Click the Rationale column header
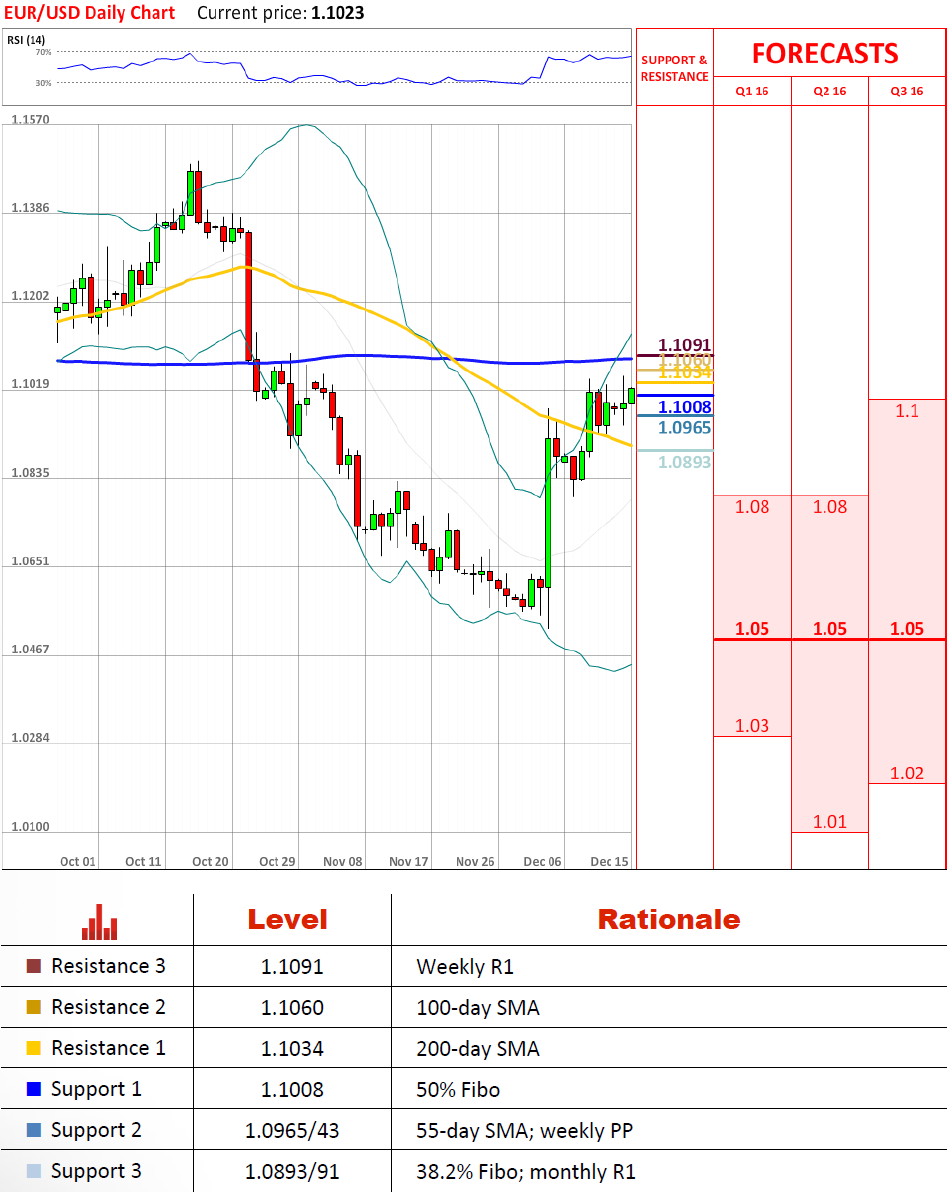 pos(668,920)
